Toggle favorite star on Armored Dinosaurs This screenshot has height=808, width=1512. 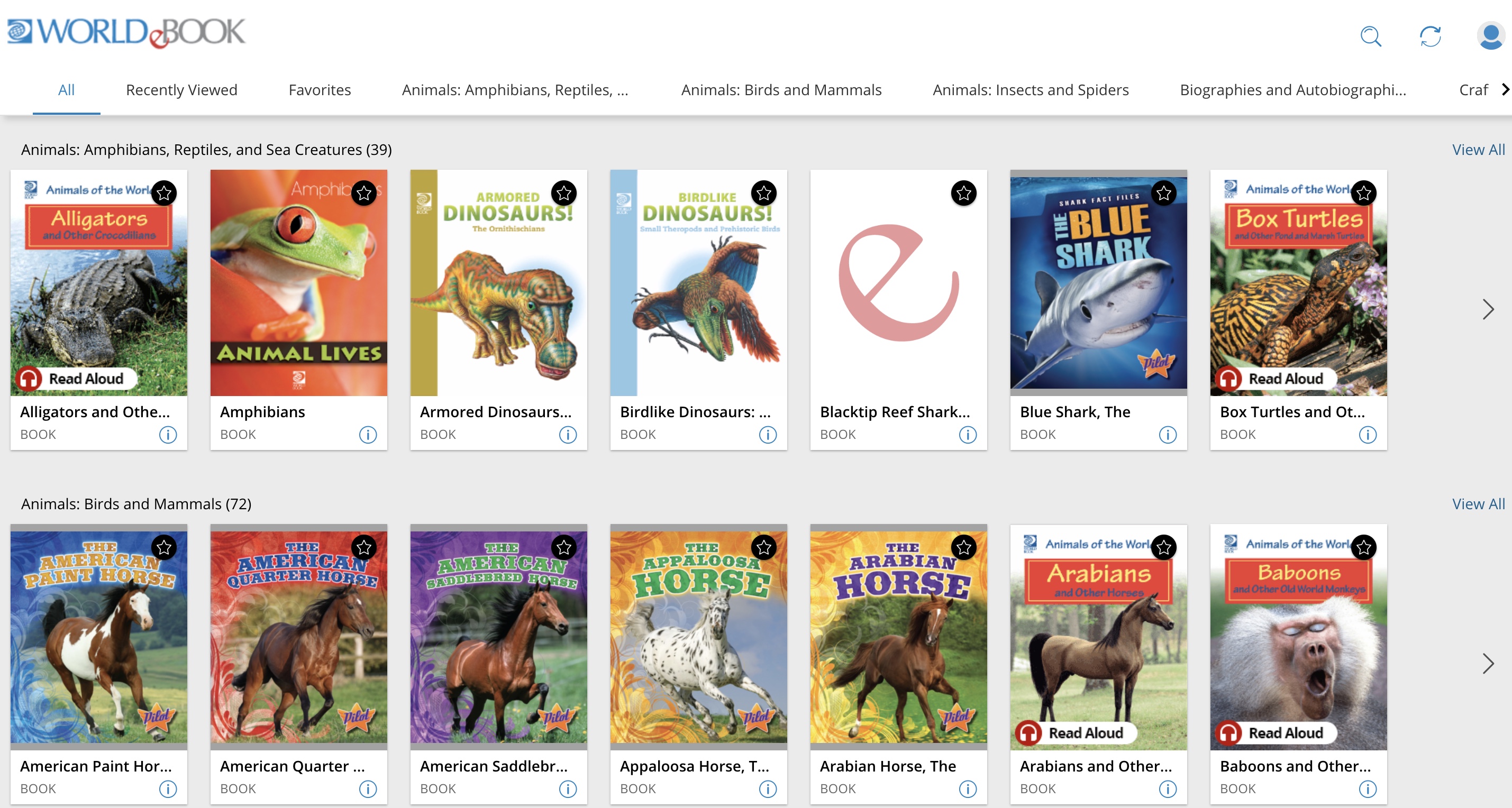coord(564,192)
